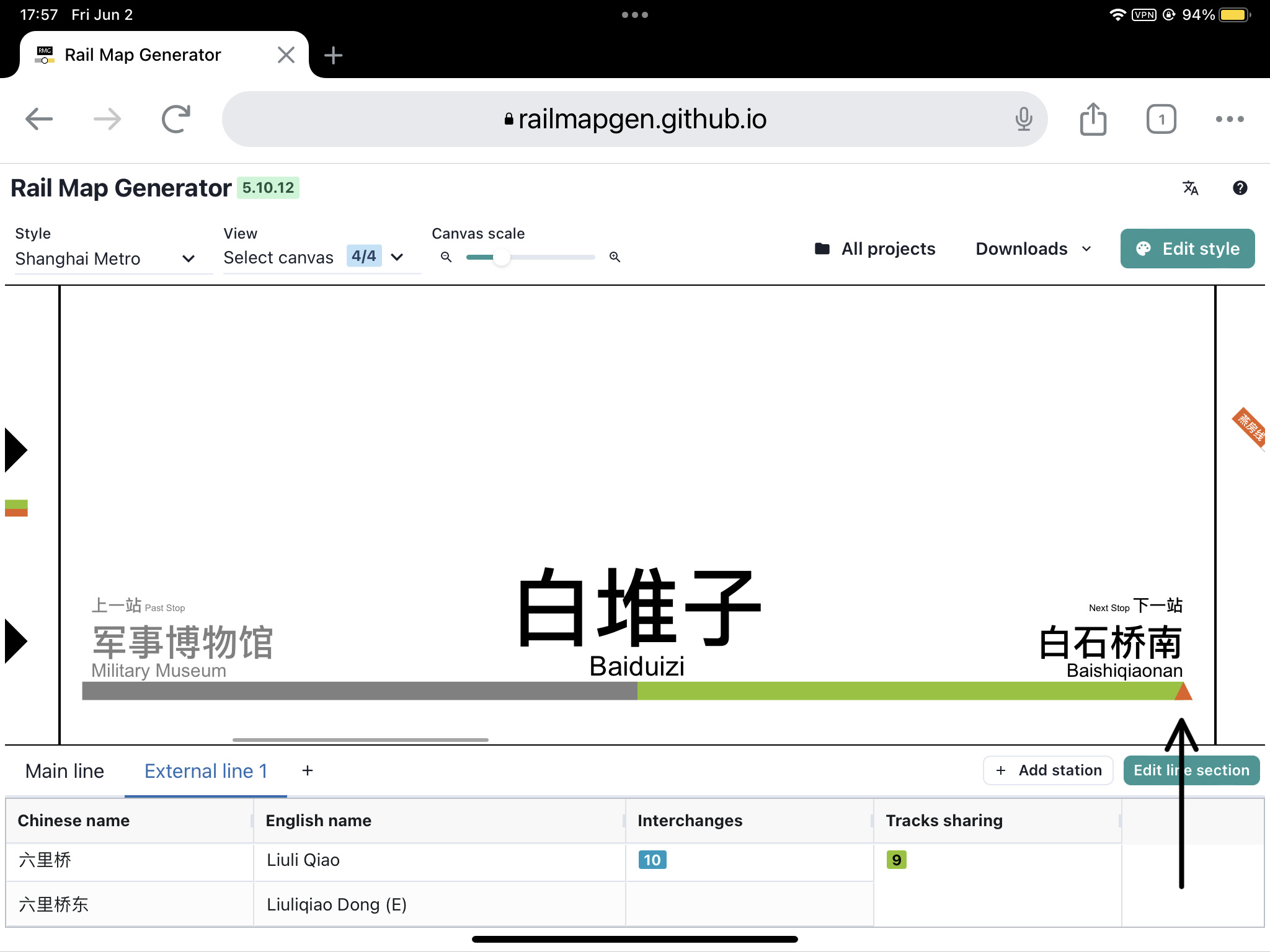
Task: Go back using the browser back arrow
Action: pyautogui.click(x=39, y=119)
